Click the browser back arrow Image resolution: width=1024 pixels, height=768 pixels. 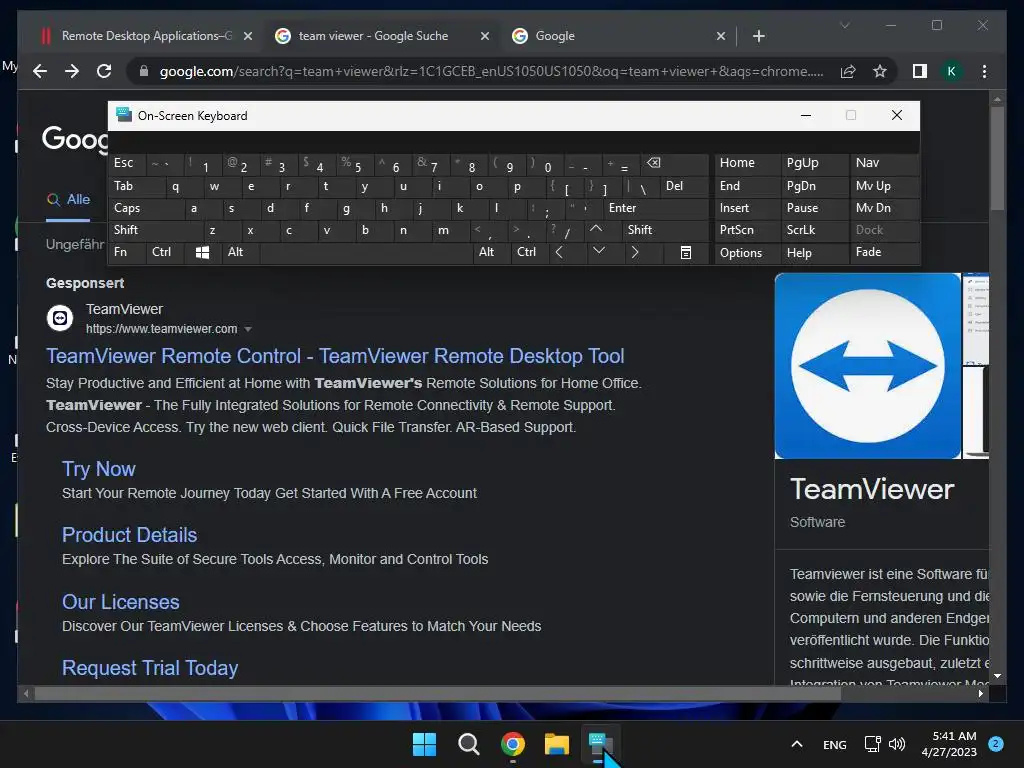[x=40, y=71]
